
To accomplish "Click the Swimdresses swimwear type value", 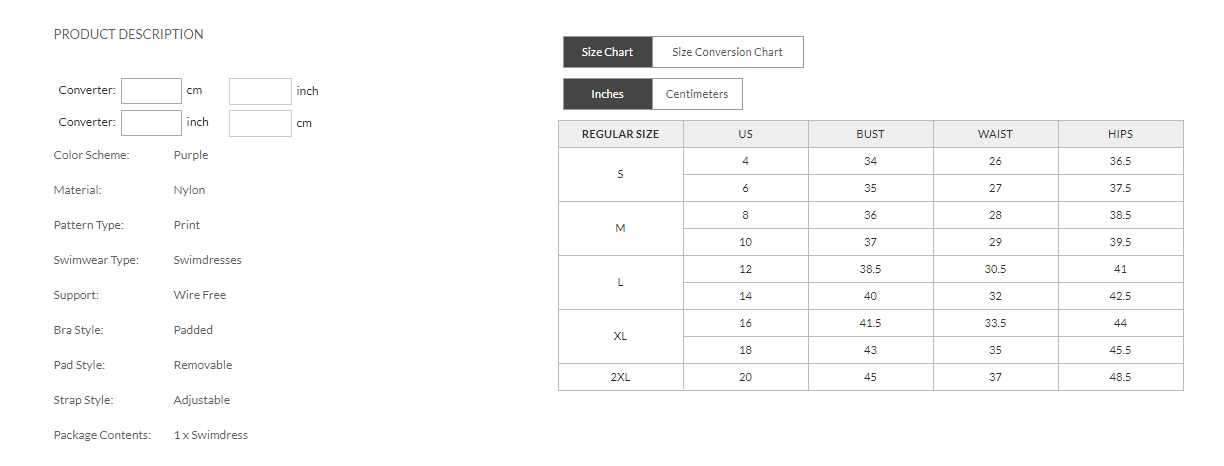I will point(207,260).
